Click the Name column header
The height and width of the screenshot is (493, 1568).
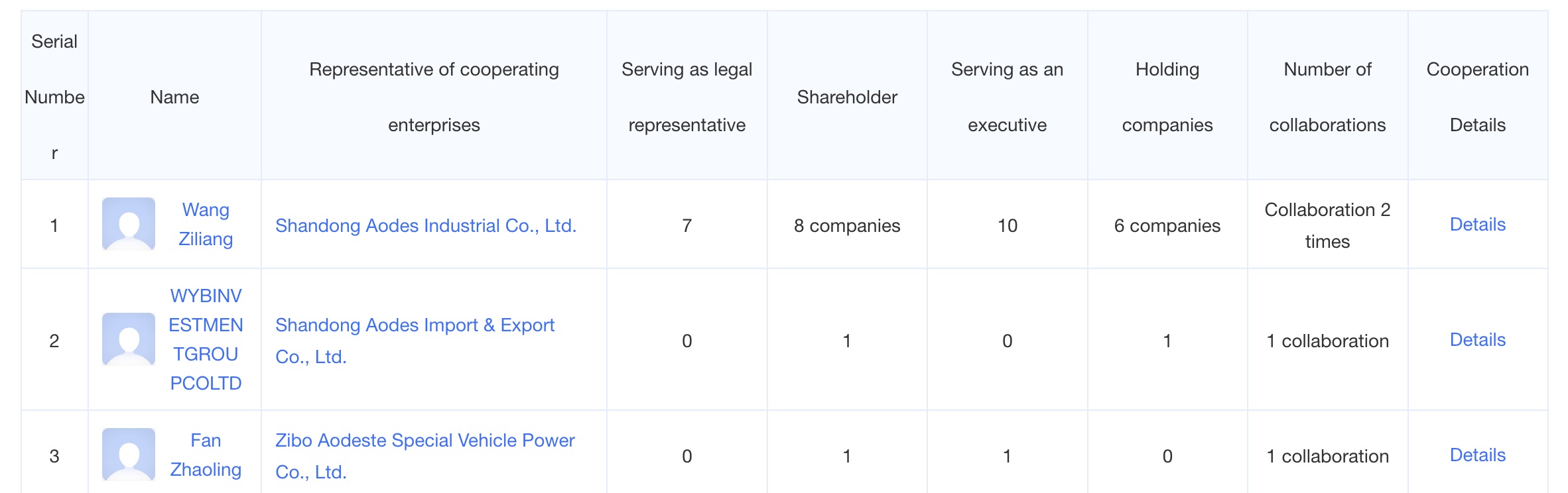point(174,97)
